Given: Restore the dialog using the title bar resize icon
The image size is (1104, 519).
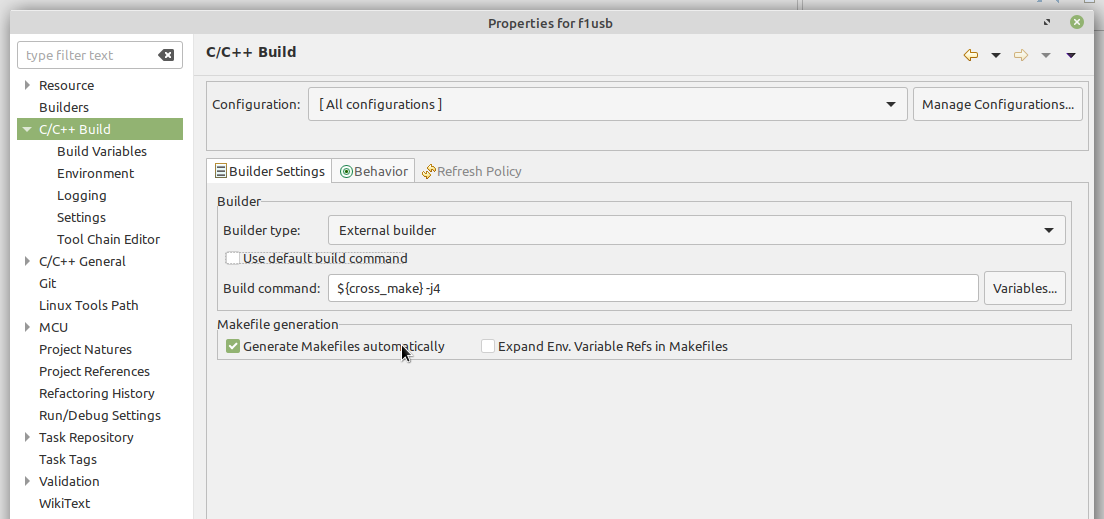Looking at the screenshot, I should point(1047,23).
